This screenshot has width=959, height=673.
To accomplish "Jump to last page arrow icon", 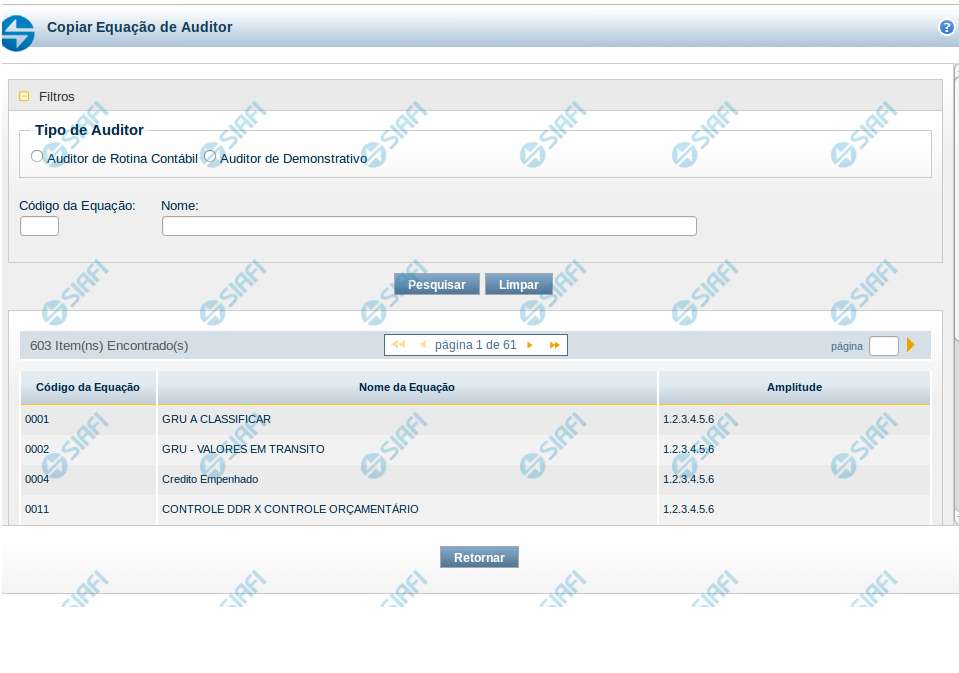I will click(554, 345).
